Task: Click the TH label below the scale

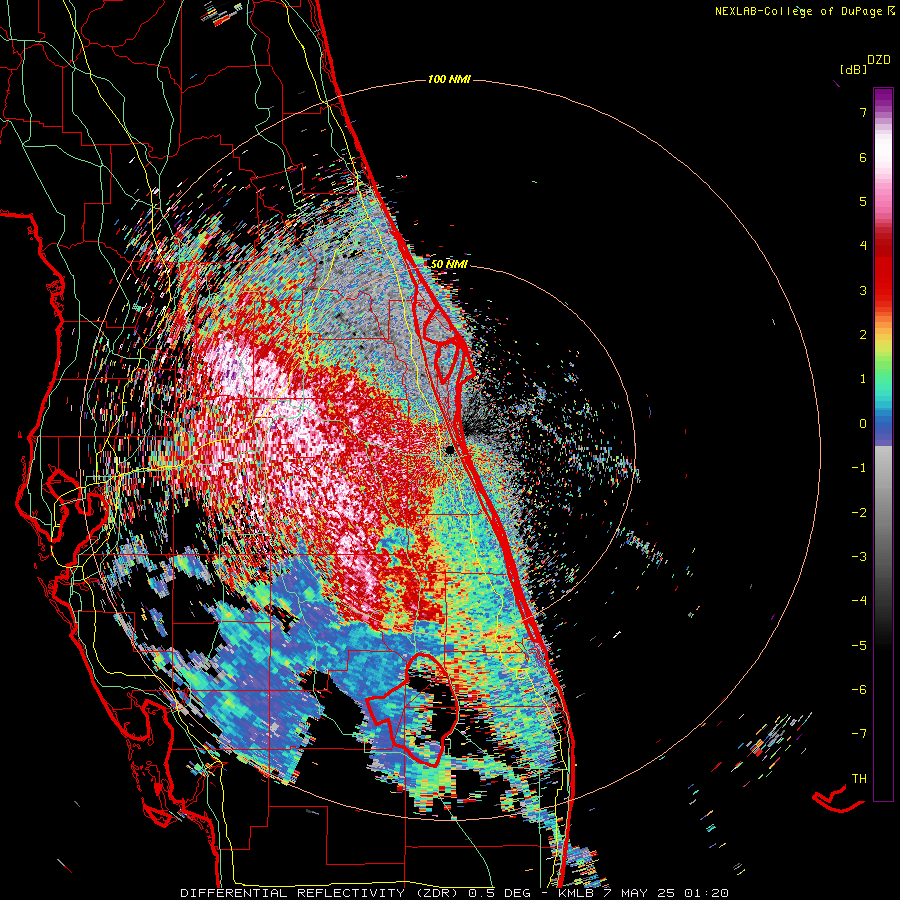Action: coord(859,779)
